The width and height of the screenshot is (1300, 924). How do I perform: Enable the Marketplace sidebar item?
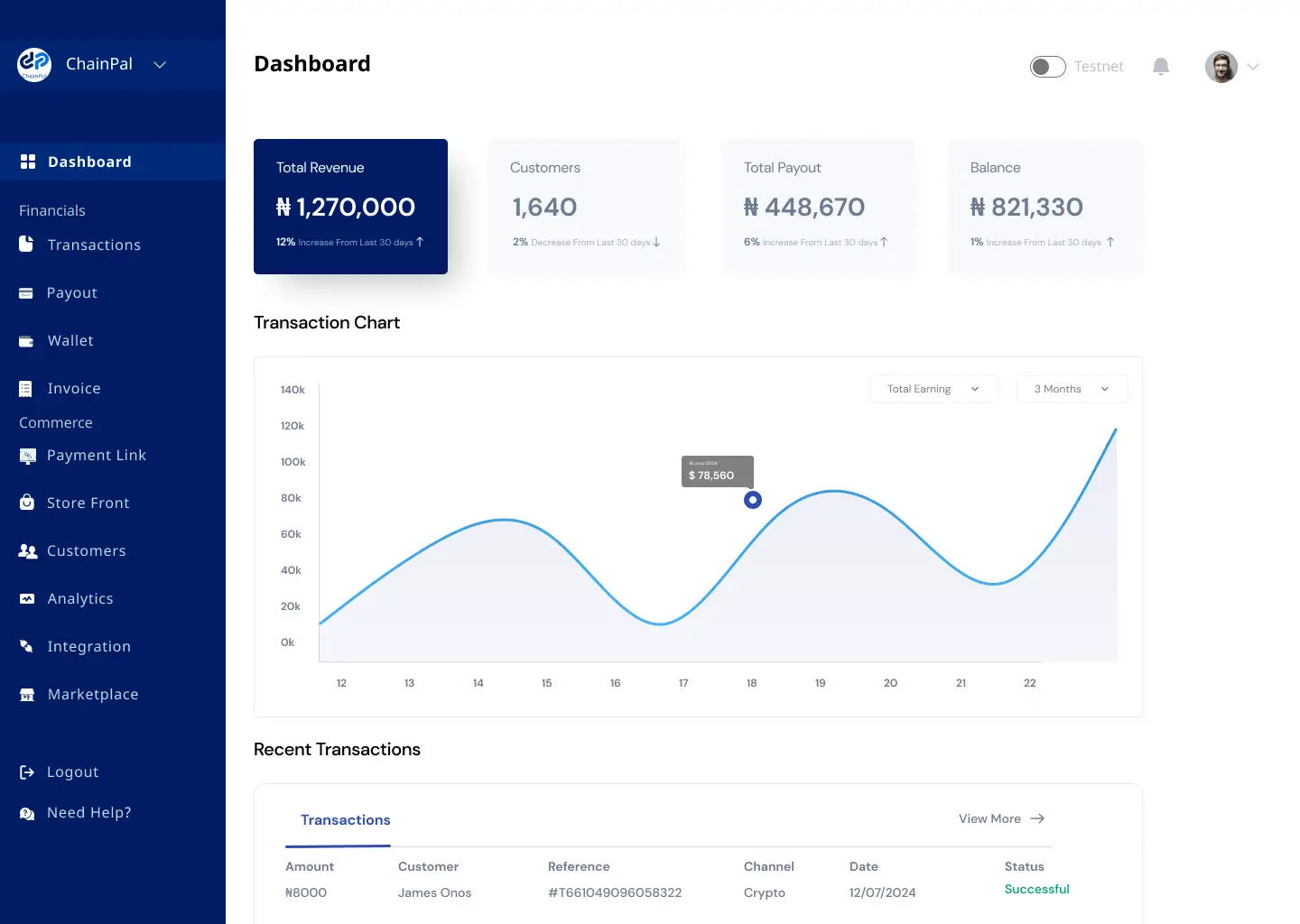(92, 694)
